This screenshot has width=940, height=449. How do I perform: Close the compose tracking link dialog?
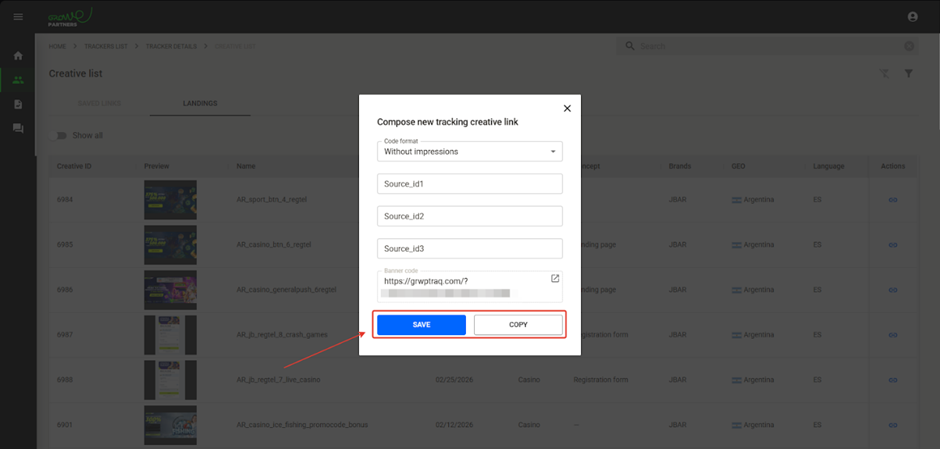pos(567,108)
